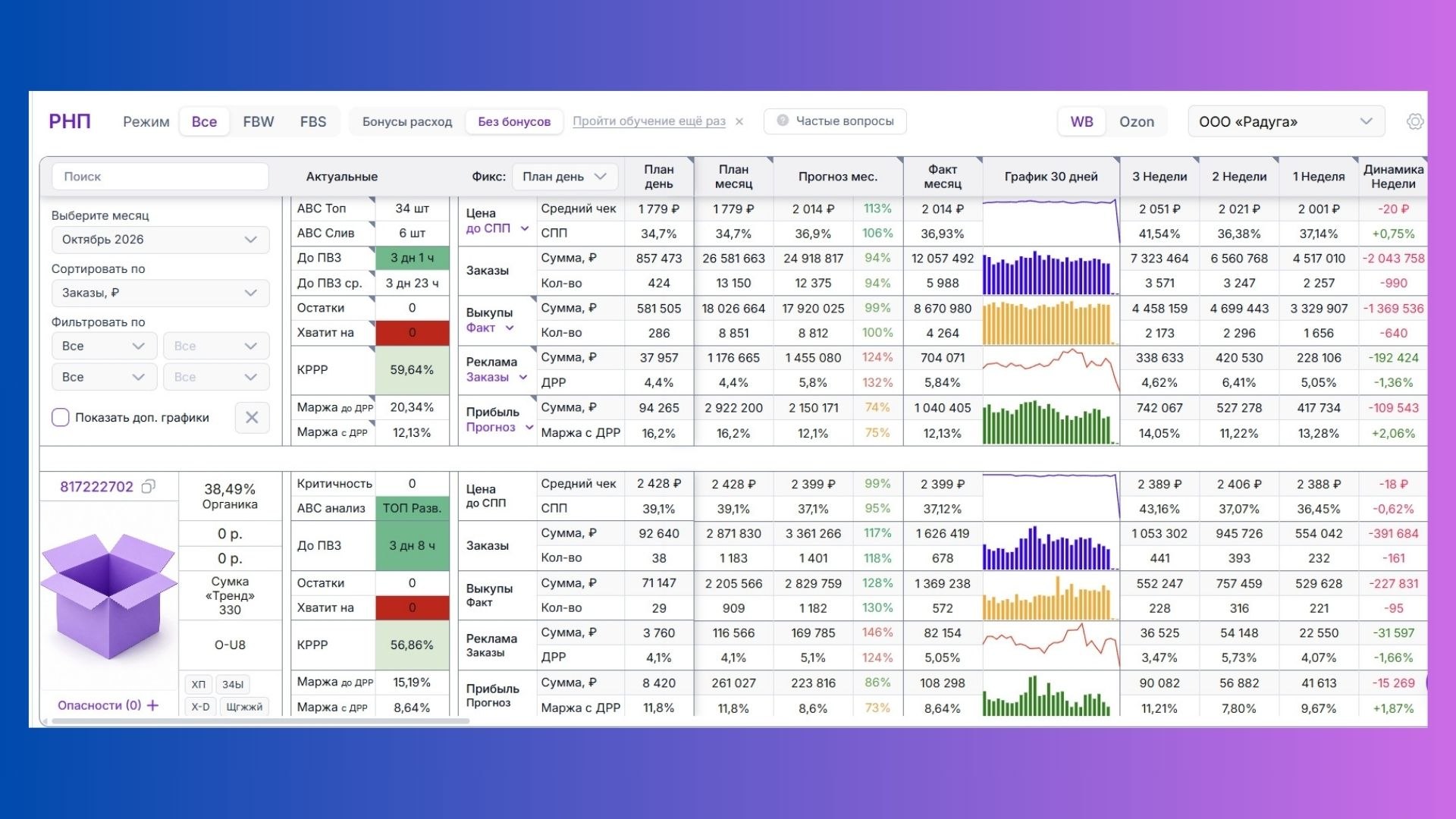Add a danger with the plus icon

(x=153, y=705)
